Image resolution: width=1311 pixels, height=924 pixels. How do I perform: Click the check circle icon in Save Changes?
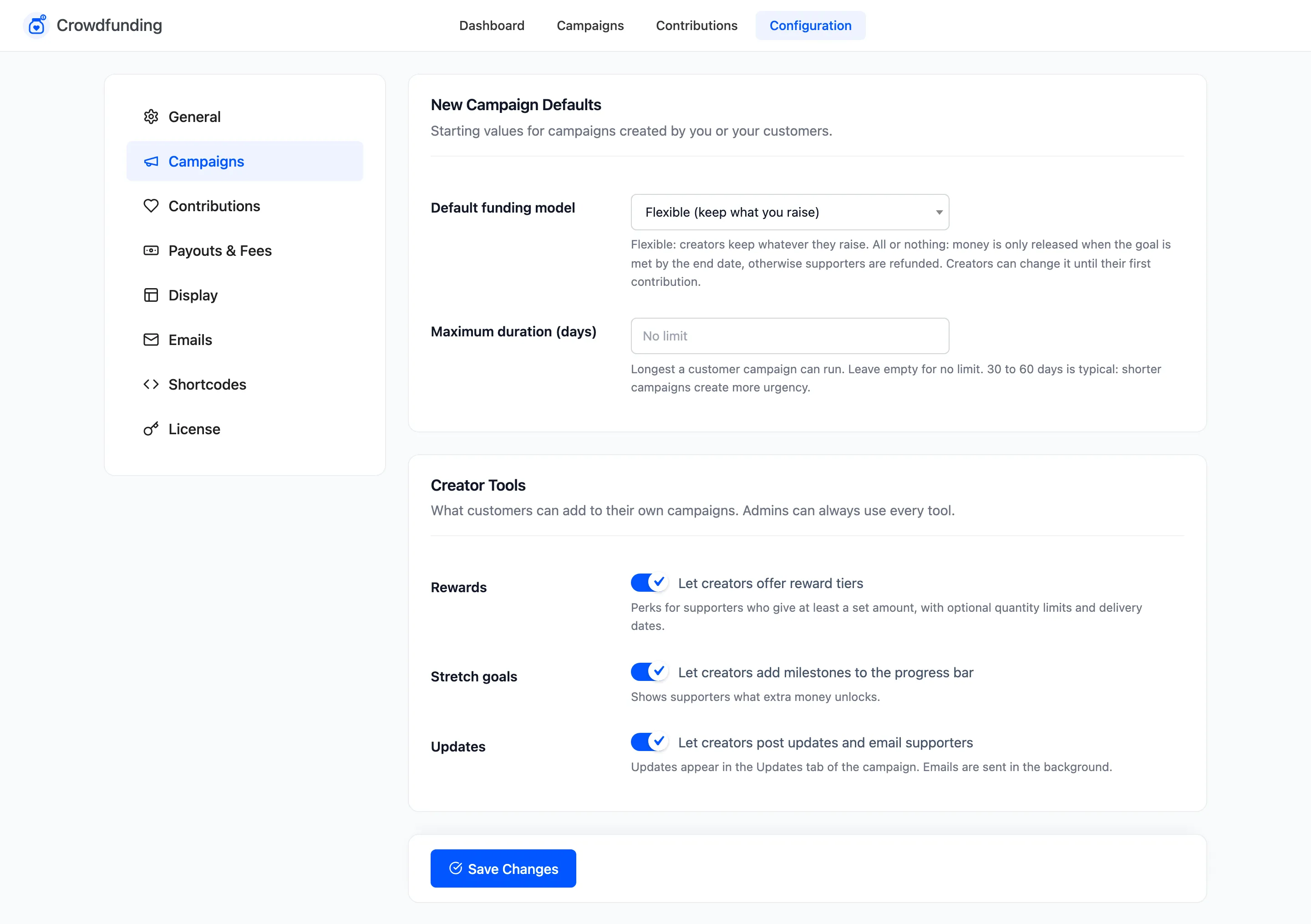[x=456, y=868]
